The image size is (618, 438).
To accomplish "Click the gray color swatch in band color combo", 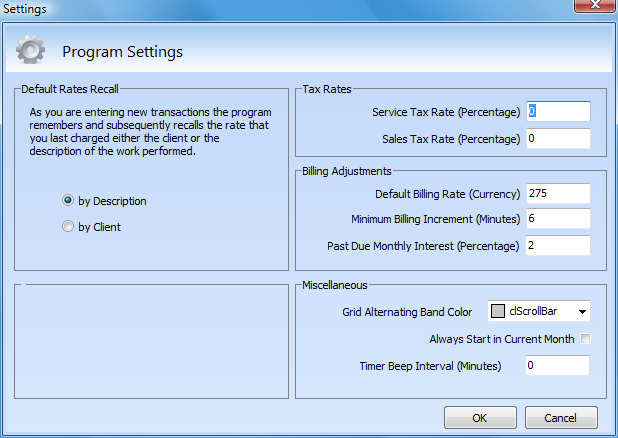I will [498, 312].
